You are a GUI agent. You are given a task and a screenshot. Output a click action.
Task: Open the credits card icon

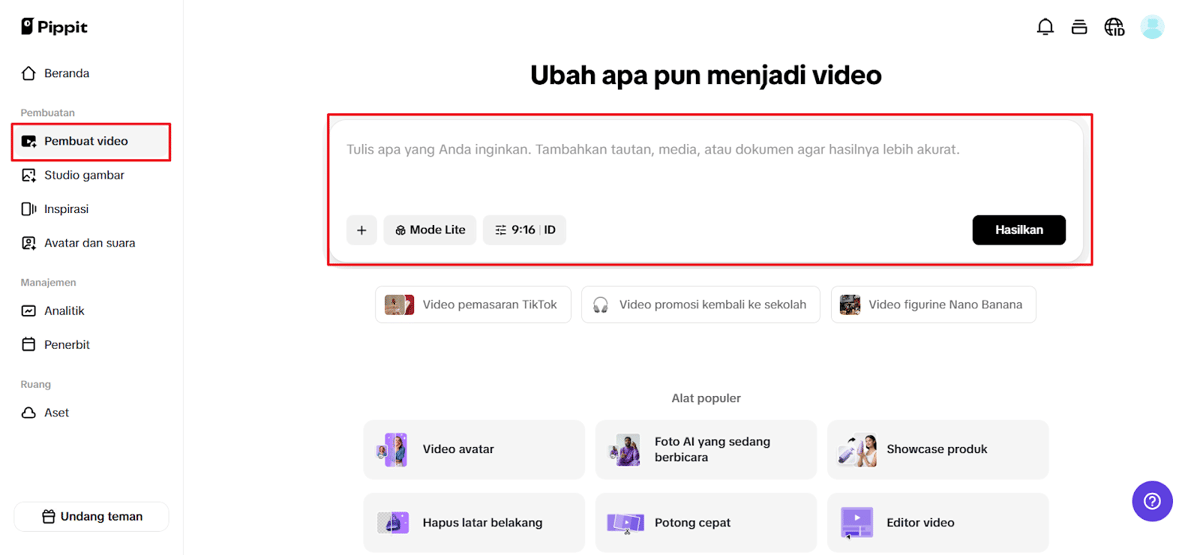tap(1079, 27)
